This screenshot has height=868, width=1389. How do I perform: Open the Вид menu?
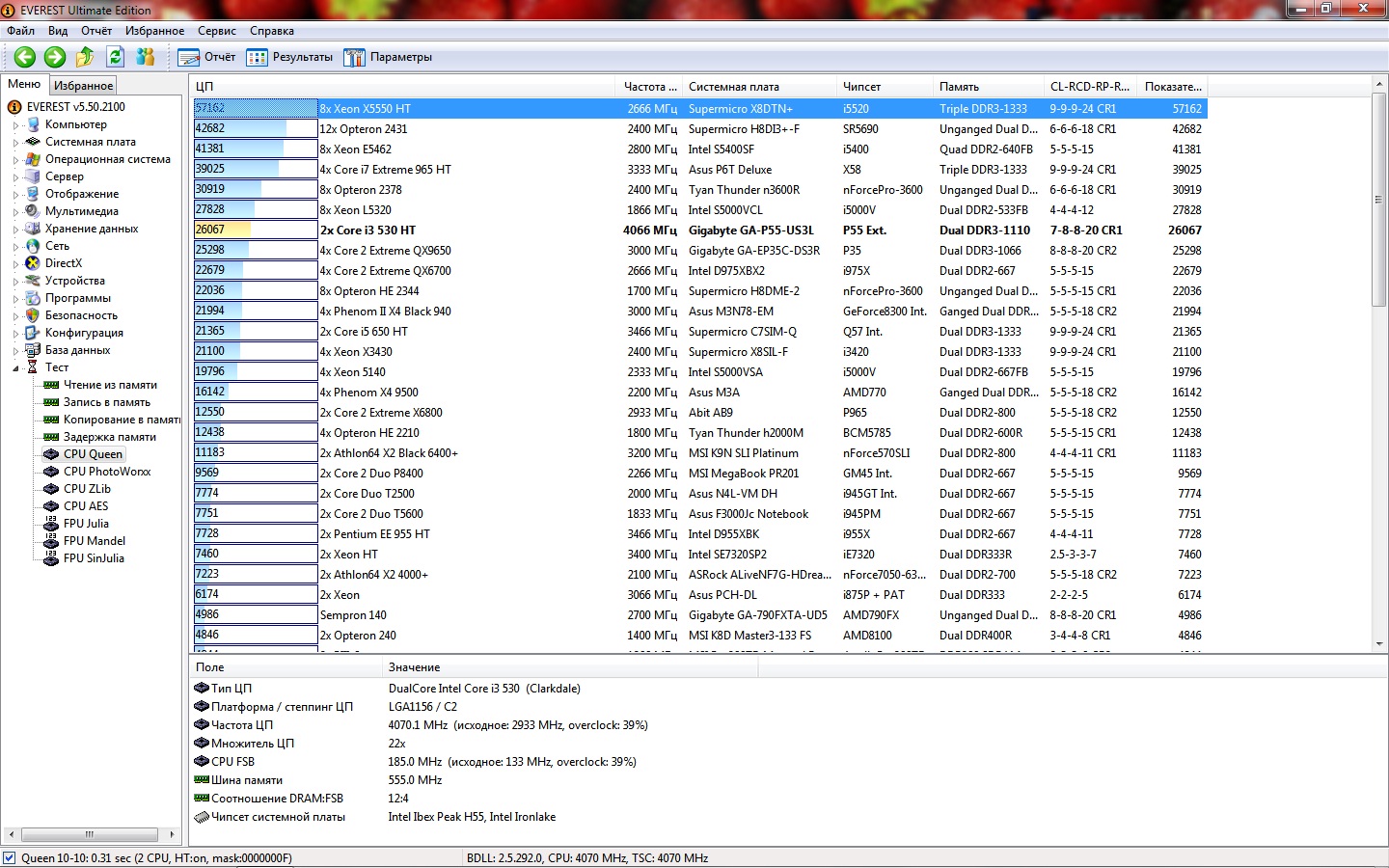58,31
